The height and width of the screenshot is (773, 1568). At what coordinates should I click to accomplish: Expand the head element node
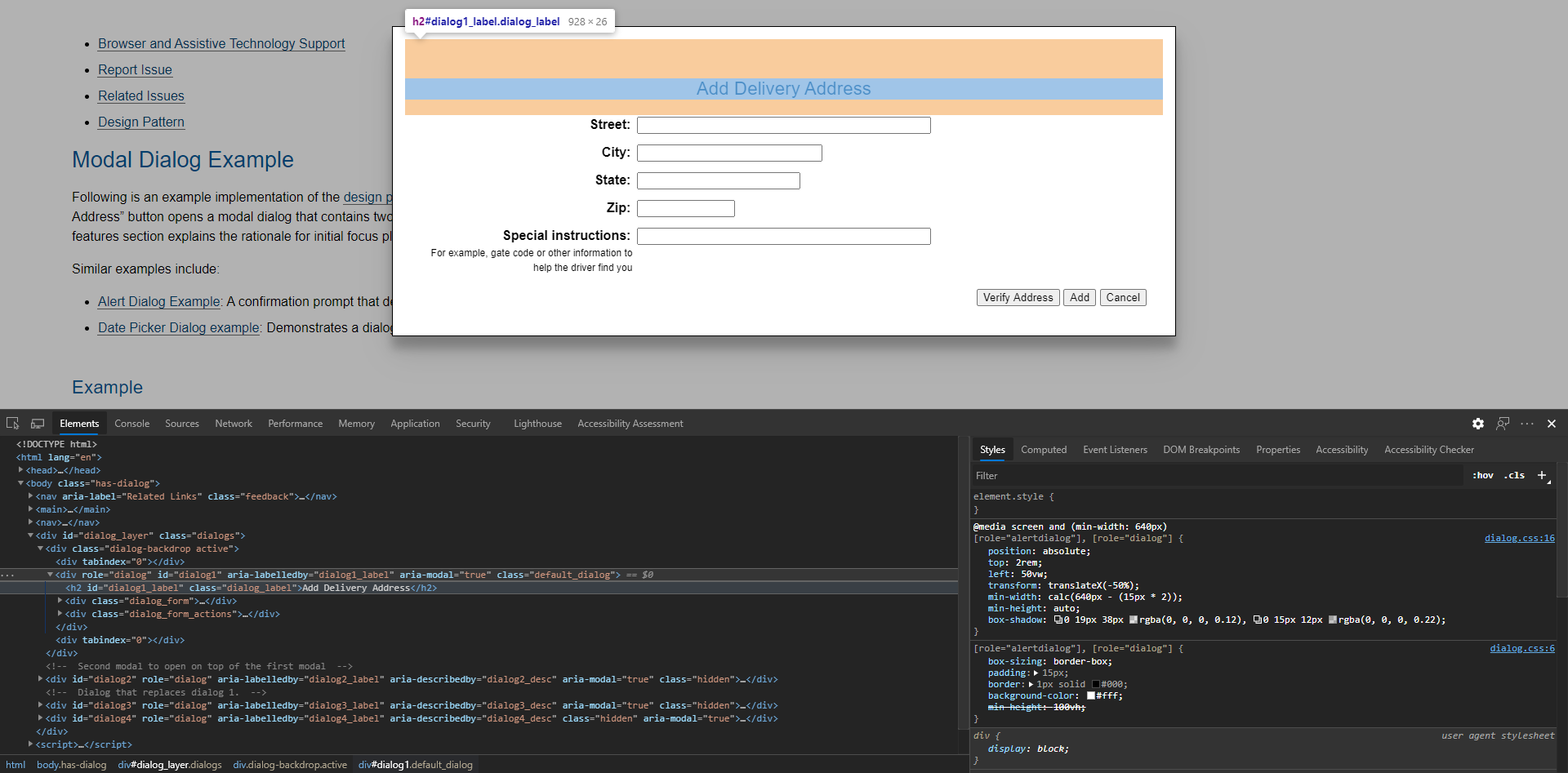click(20, 470)
